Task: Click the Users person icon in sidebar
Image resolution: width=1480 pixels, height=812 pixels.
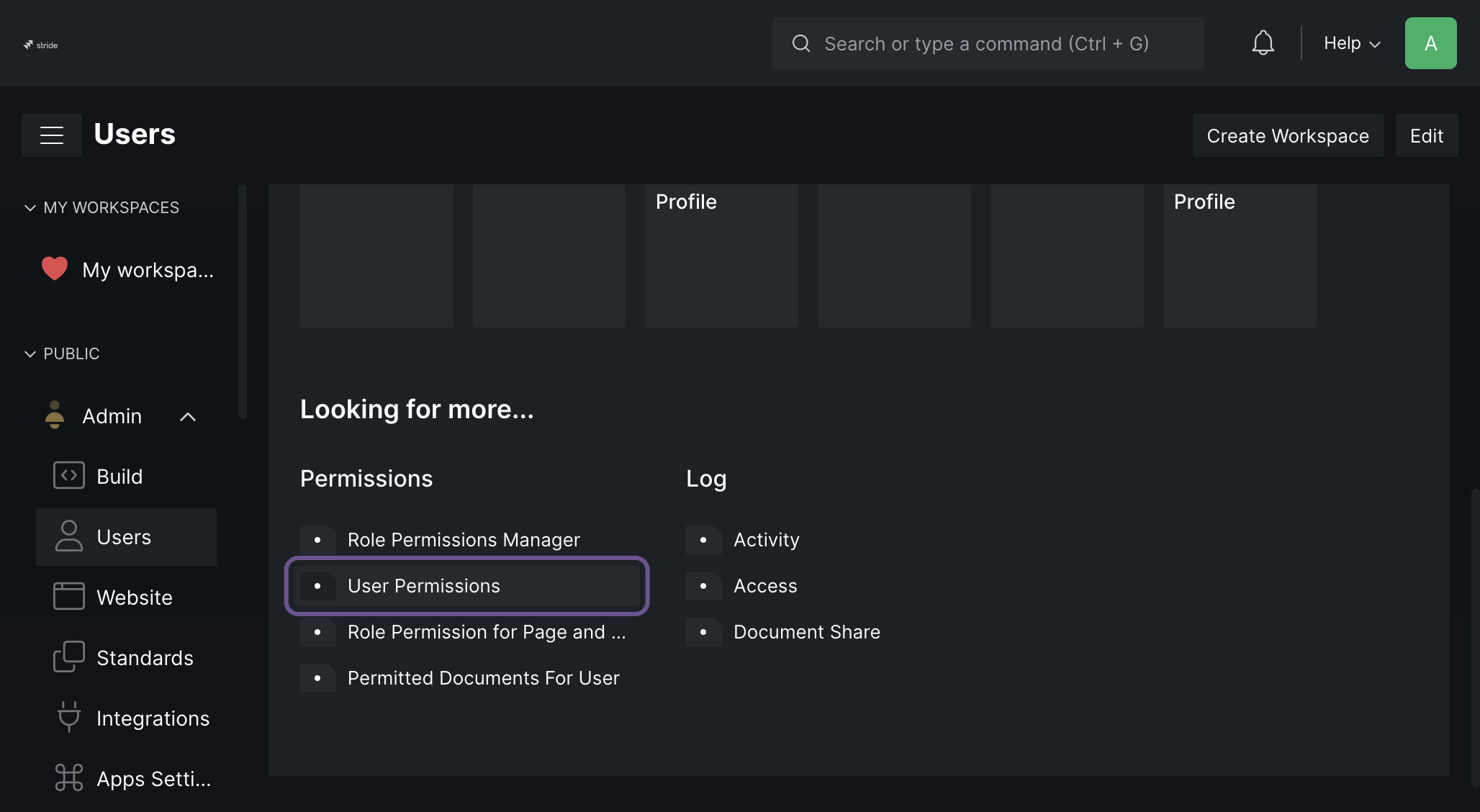Action: click(69, 536)
